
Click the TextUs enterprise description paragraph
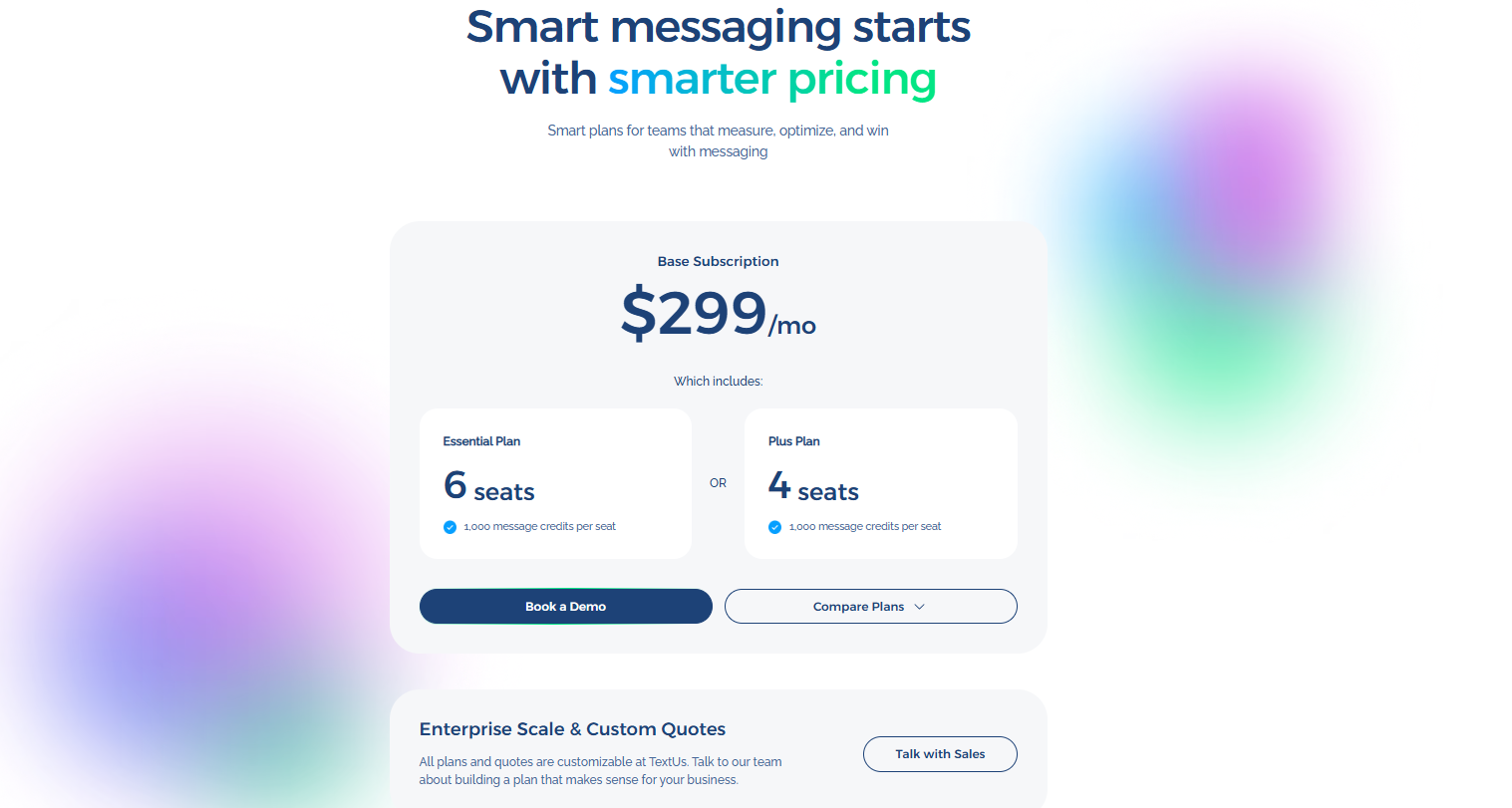tap(600, 770)
